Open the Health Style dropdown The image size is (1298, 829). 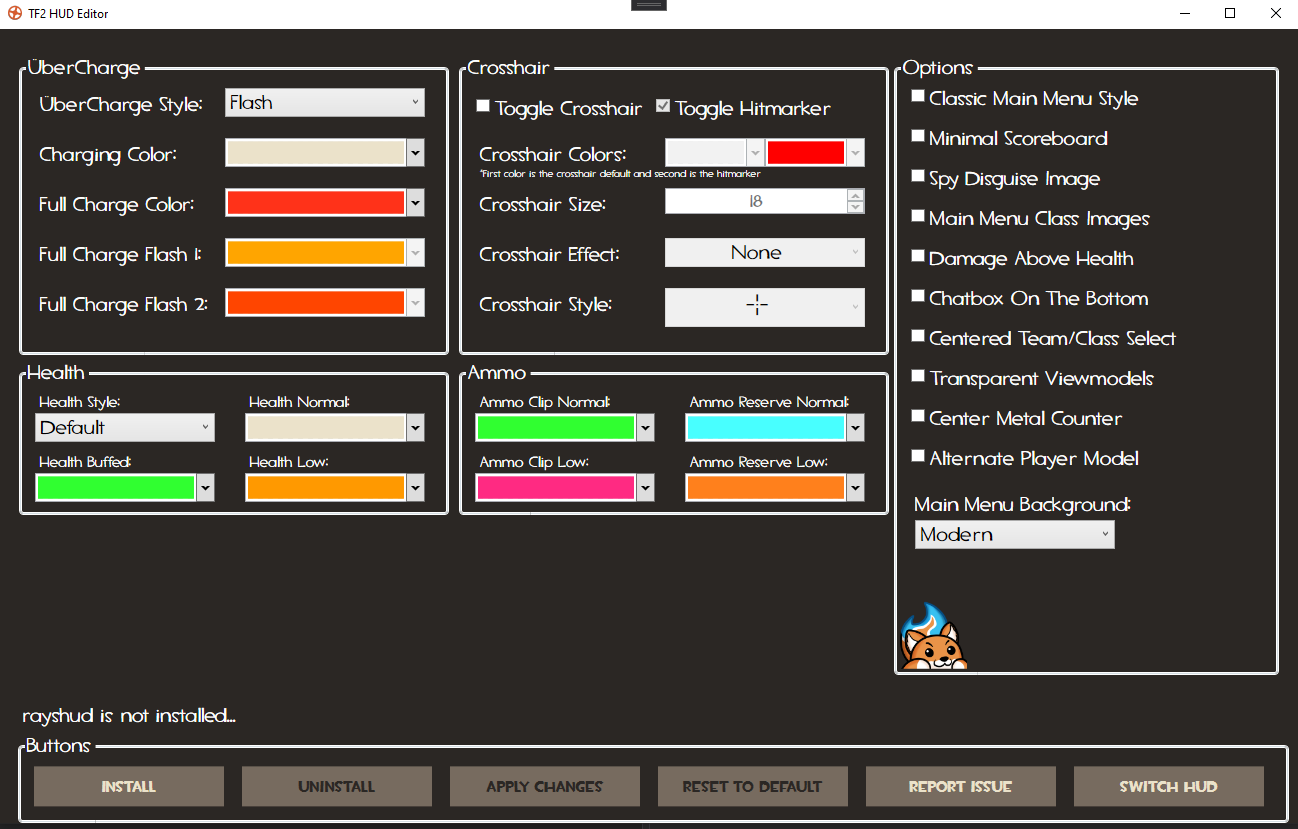click(124, 427)
